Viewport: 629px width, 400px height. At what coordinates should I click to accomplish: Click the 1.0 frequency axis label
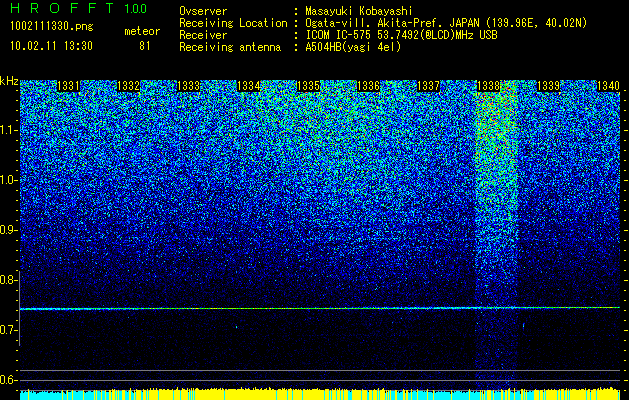coord(8,181)
